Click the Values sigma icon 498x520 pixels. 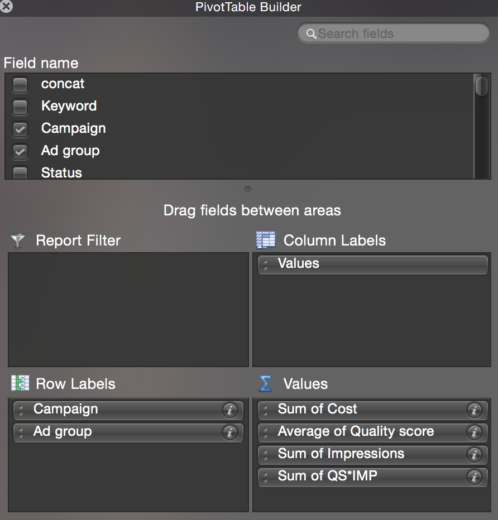coord(266,383)
